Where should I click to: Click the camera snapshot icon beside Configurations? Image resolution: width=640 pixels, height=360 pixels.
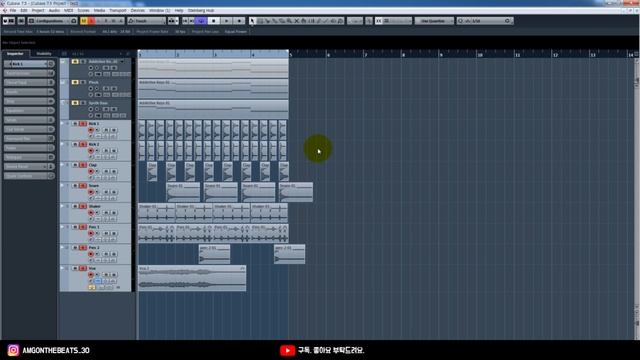pyautogui.click(x=74, y=21)
